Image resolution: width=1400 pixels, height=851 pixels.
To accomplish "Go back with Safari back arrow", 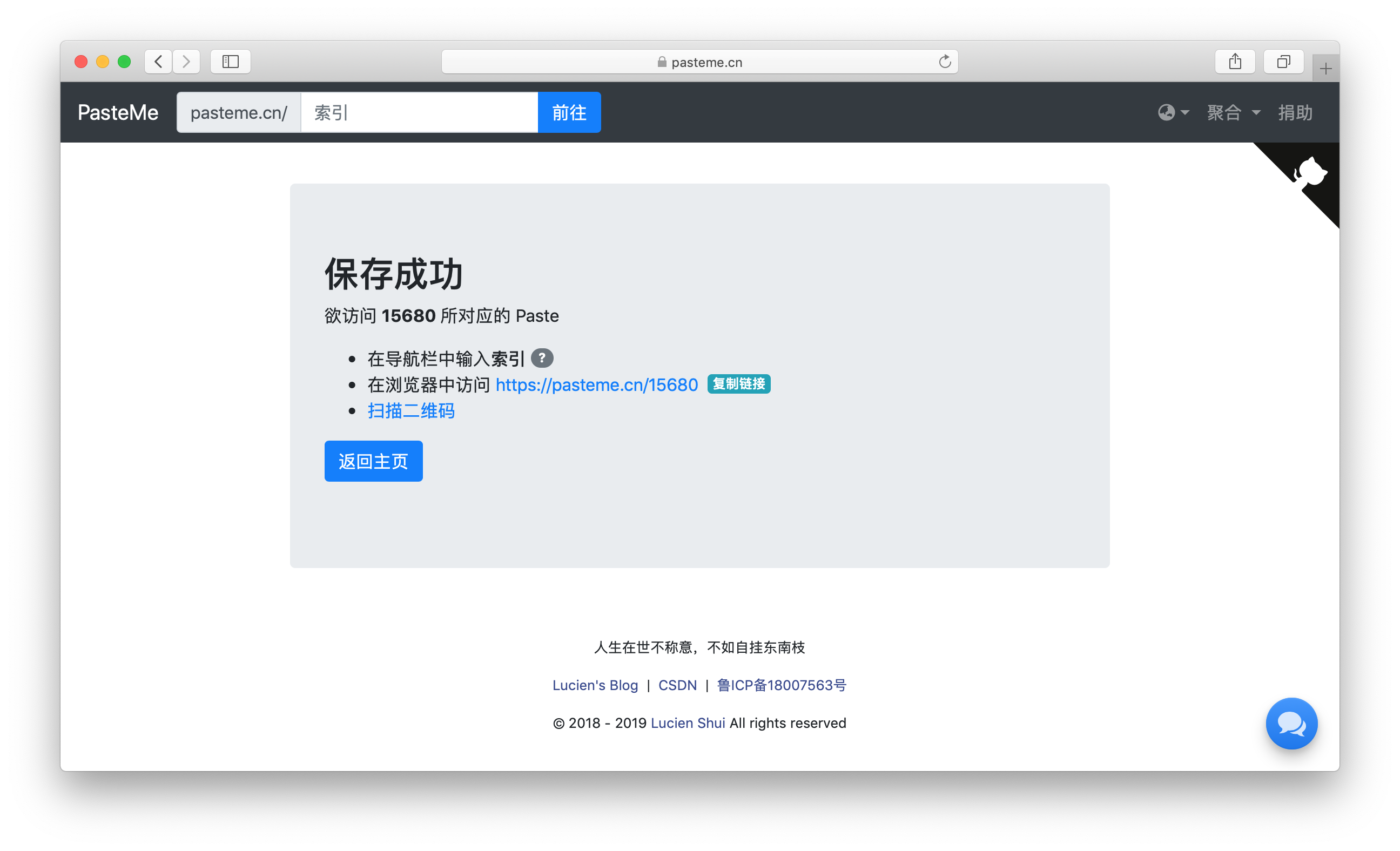I will 158,62.
